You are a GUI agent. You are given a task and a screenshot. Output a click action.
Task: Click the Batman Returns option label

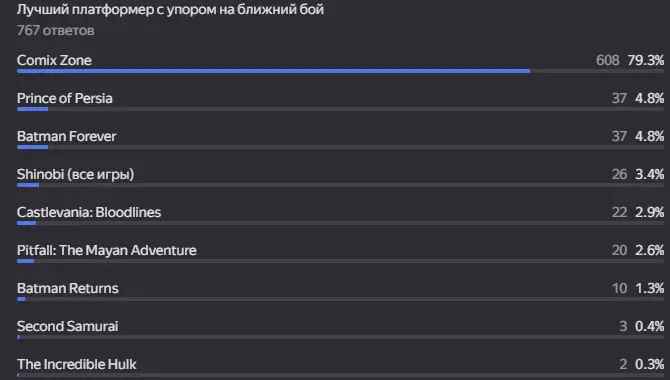pyautogui.click(x=68, y=289)
